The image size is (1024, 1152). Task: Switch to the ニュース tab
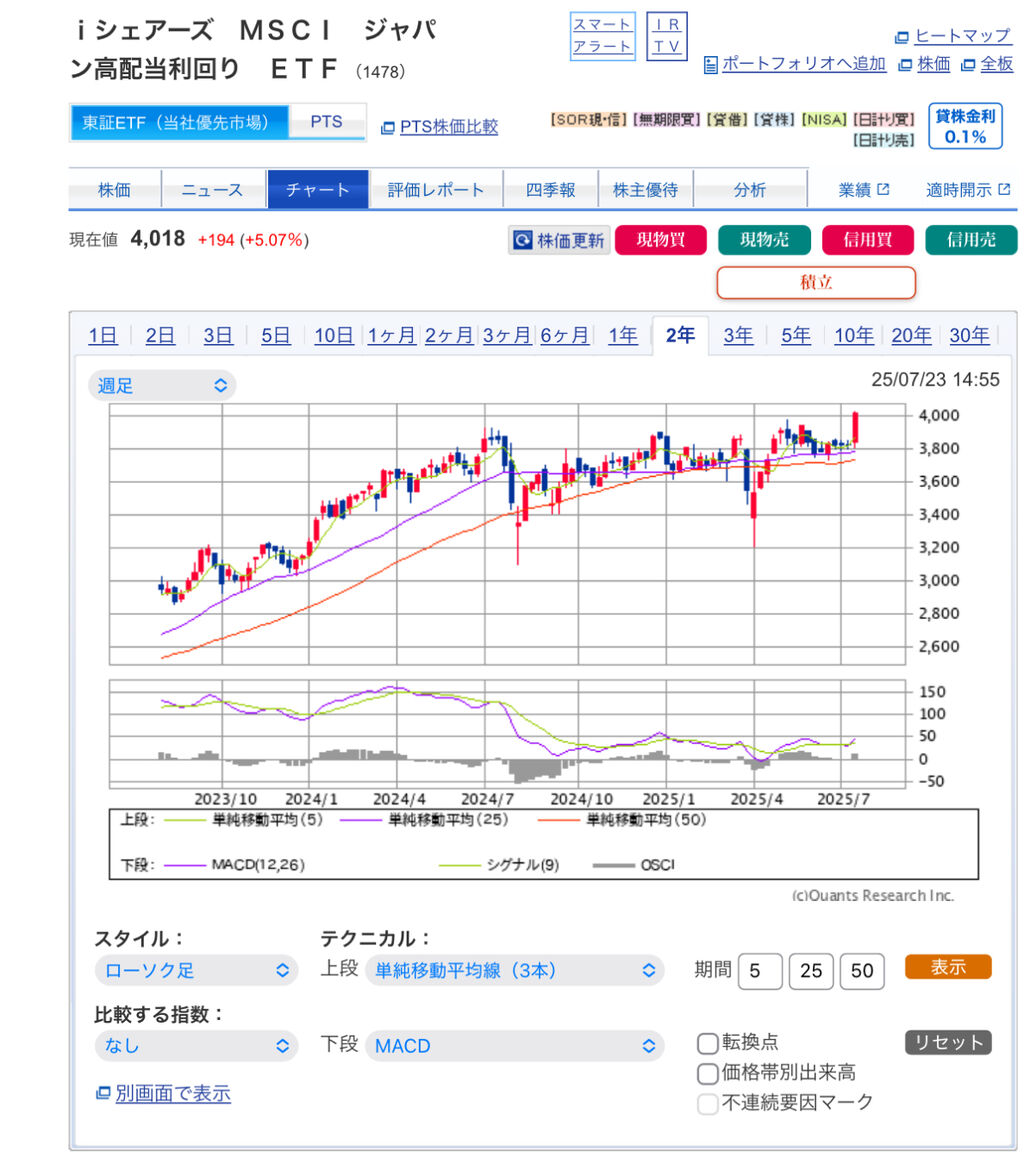click(213, 190)
